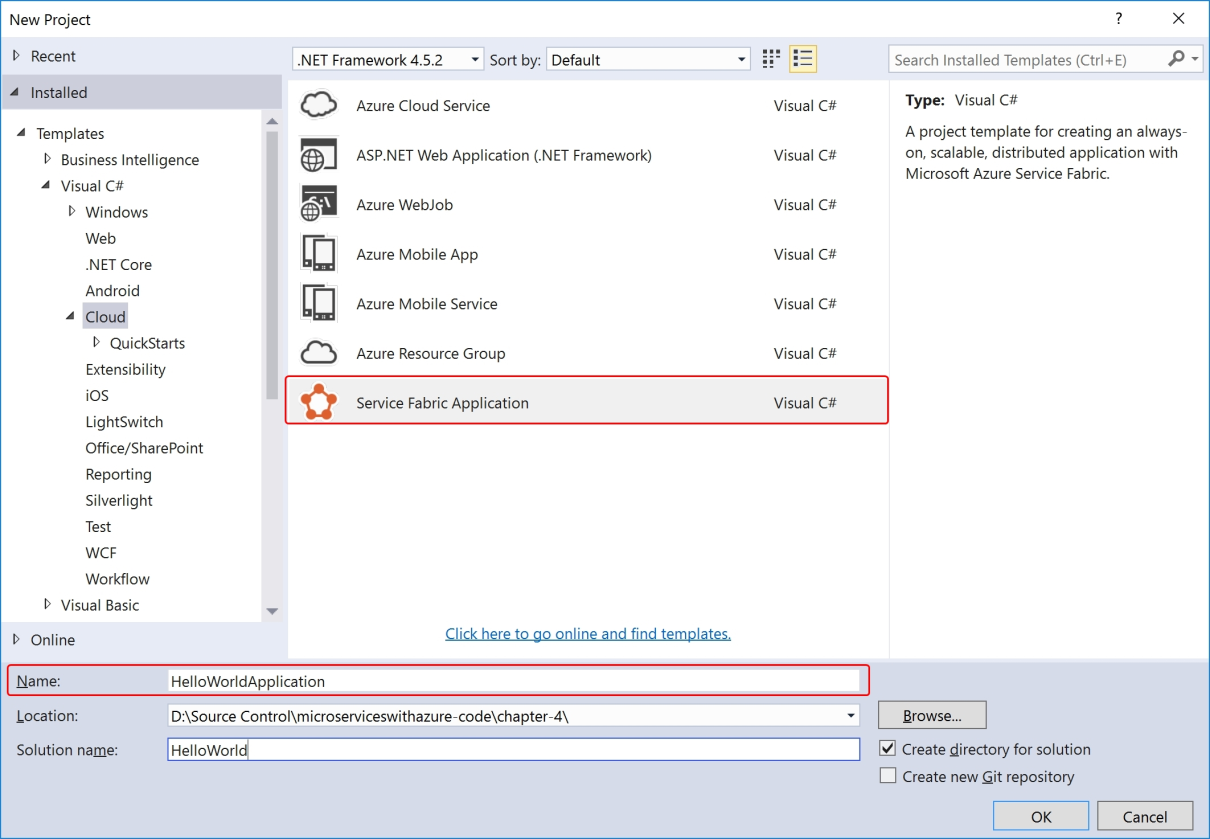Click the Cancel button
The height and width of the screenshot is (839, 1210).
pyautogui.click(x=1145, y=816)
